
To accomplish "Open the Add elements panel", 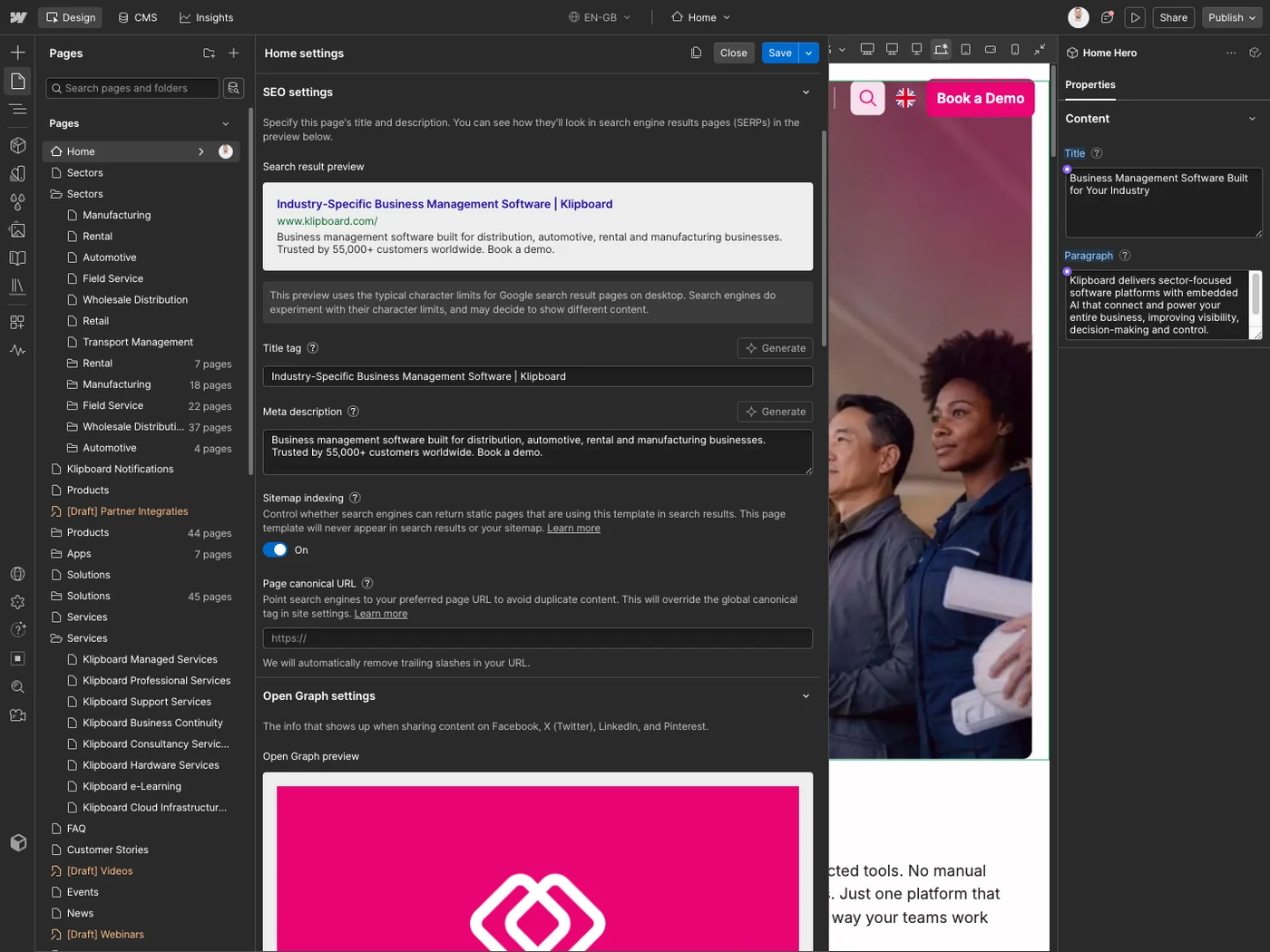I will tap(17, 53).
